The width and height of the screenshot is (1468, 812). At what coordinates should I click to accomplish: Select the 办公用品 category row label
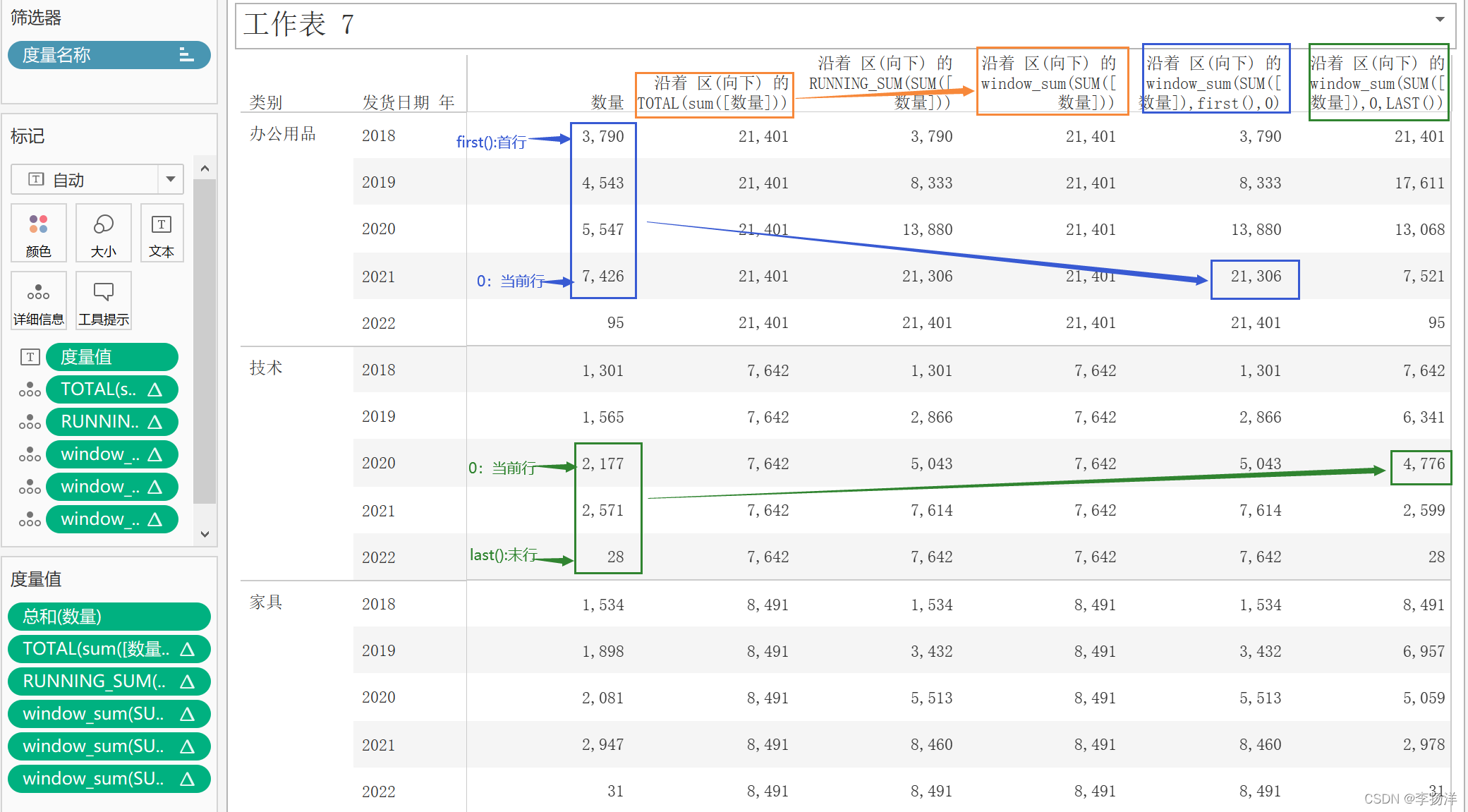(x=283, y=134)
